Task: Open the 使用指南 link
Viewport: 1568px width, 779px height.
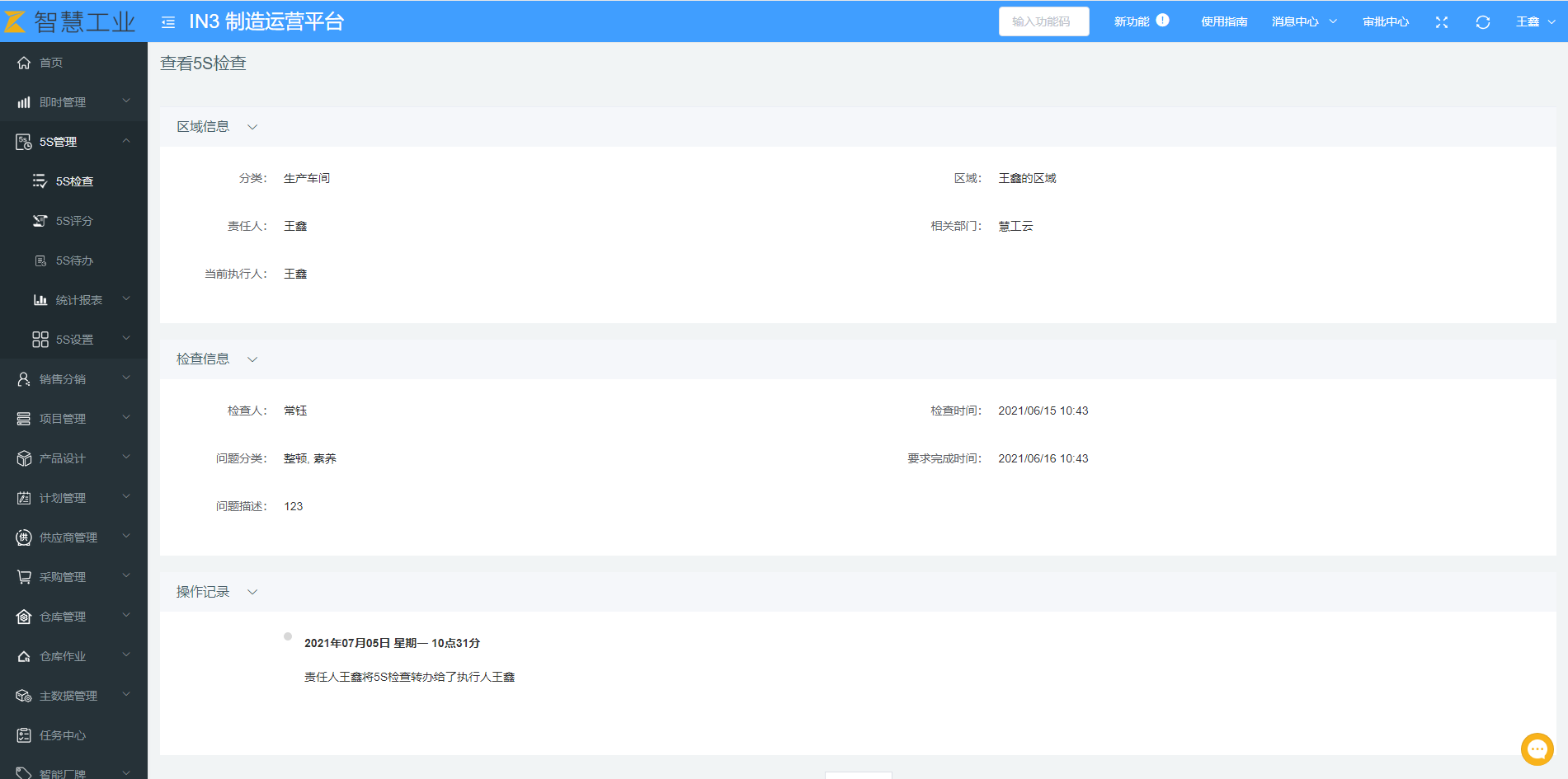Action: click(1223, 22)
